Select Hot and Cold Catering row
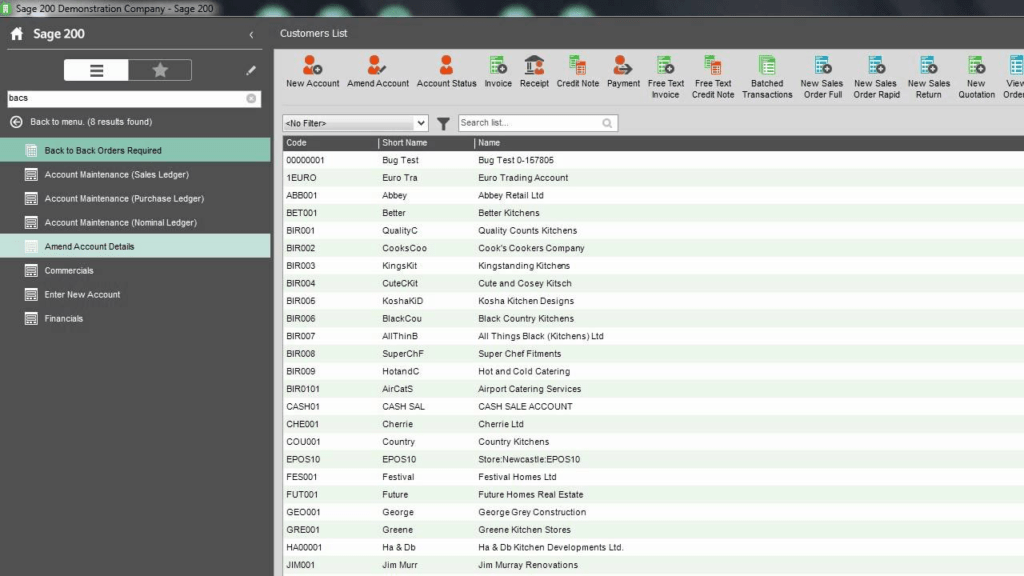The height and width of the screenshot is (576, 1024). coord(653,372)
